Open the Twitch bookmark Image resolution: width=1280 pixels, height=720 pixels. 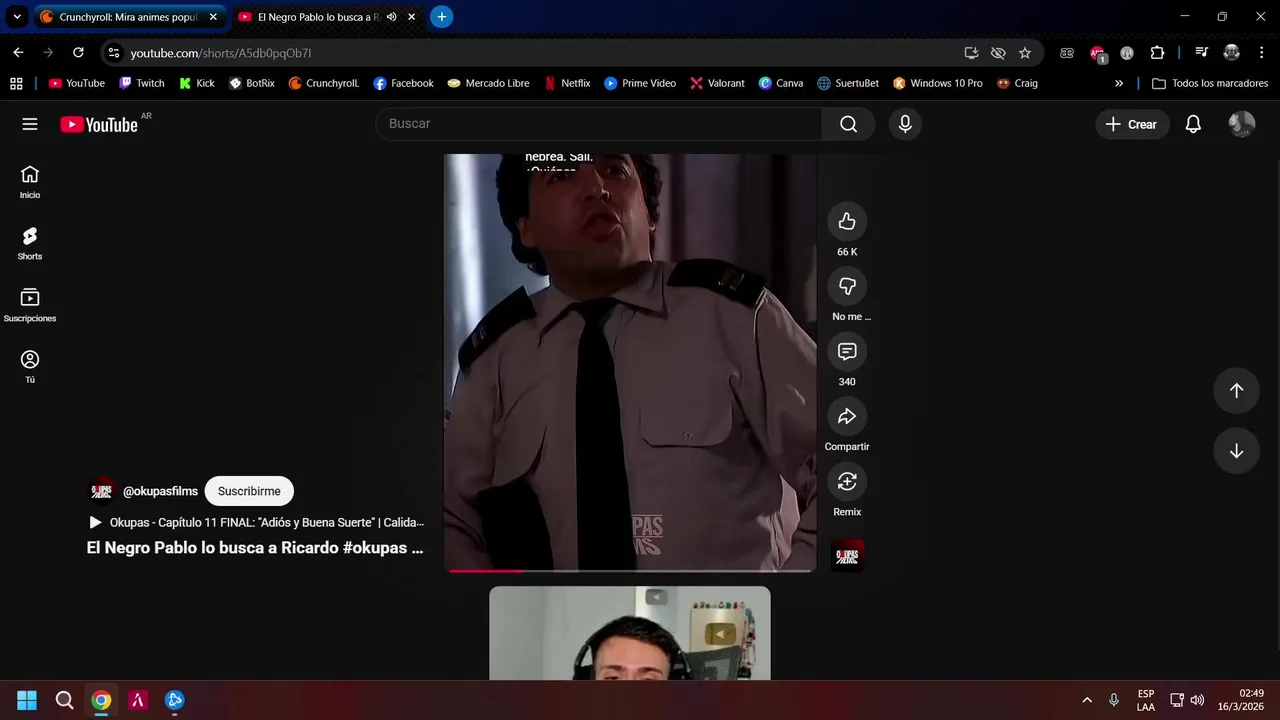[141, 83]
